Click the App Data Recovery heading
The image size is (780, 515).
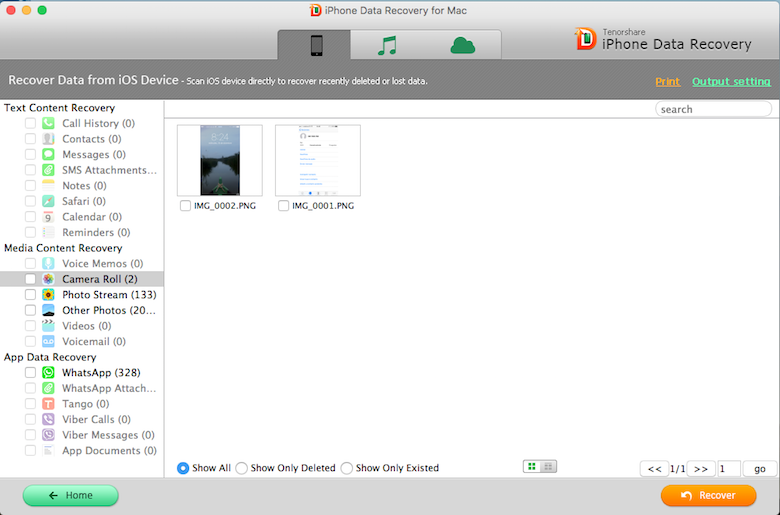[50, 357]
